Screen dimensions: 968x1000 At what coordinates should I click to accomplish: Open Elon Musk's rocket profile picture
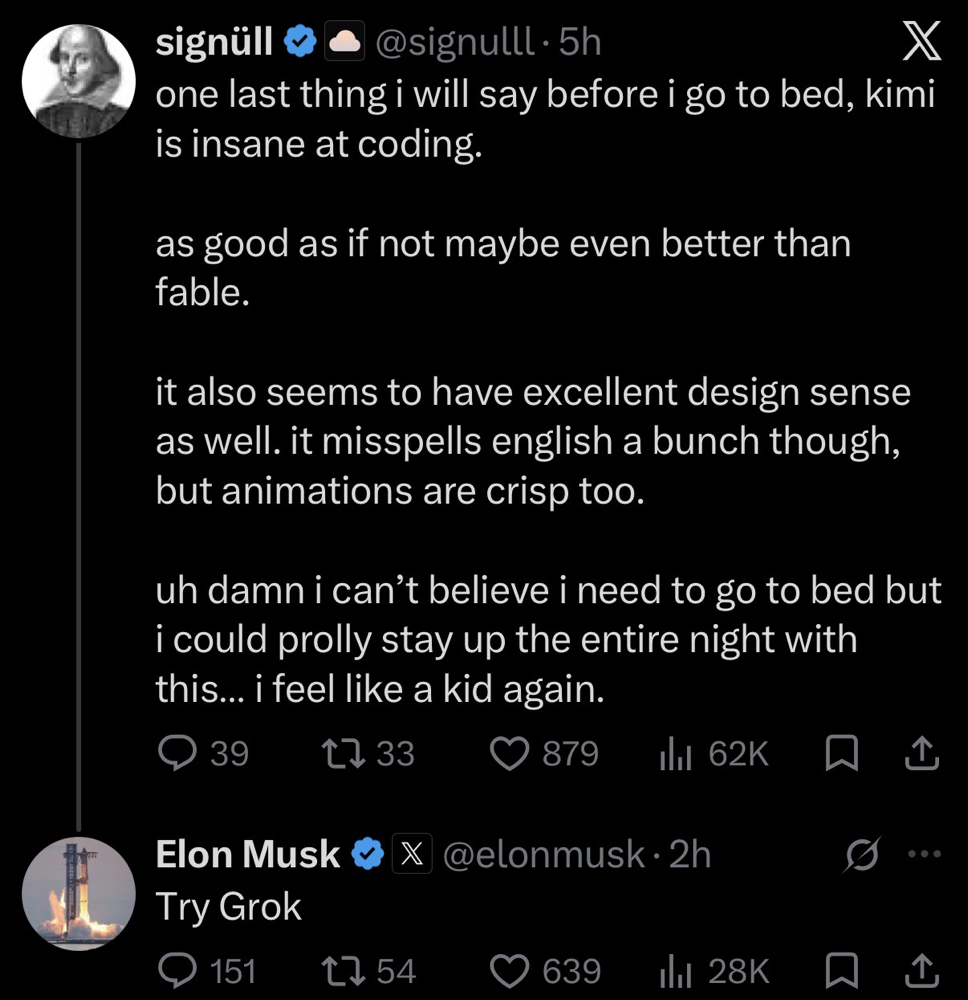[x=78, y=893]
